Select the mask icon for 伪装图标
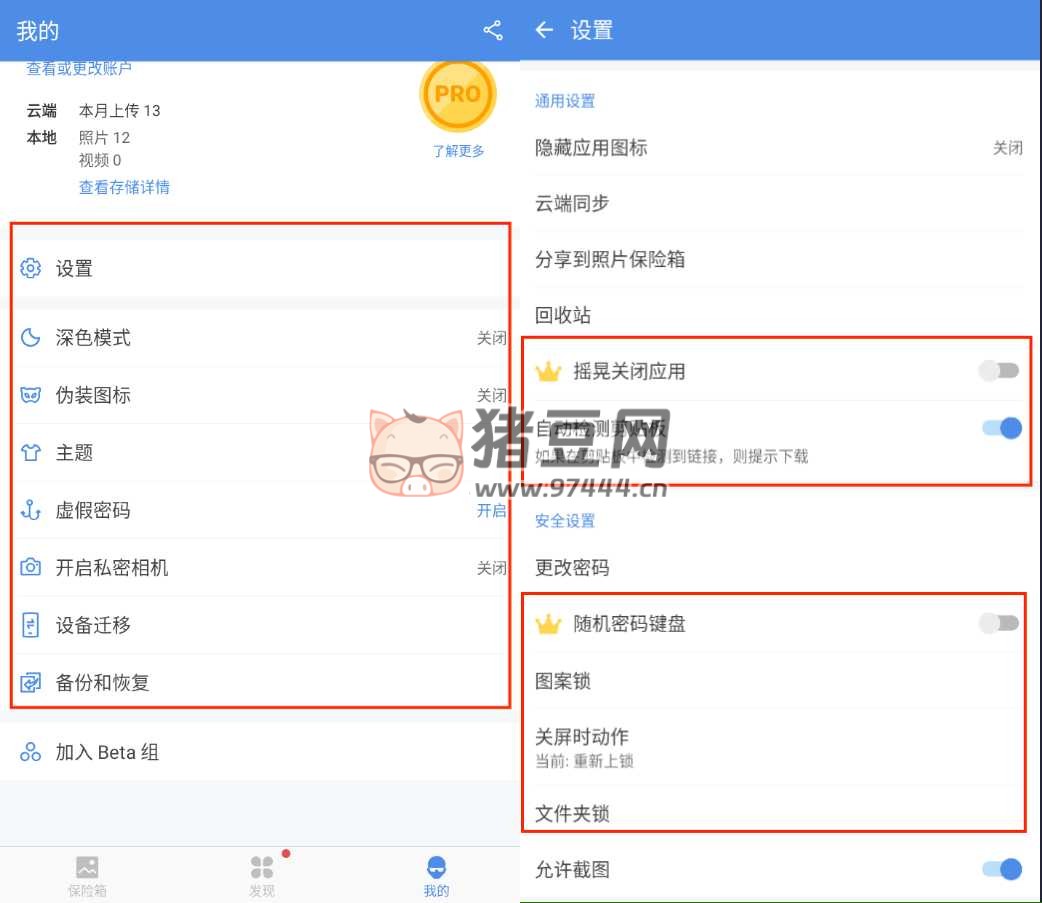This screenshot has width=1042, height=903. pos(31,395)
